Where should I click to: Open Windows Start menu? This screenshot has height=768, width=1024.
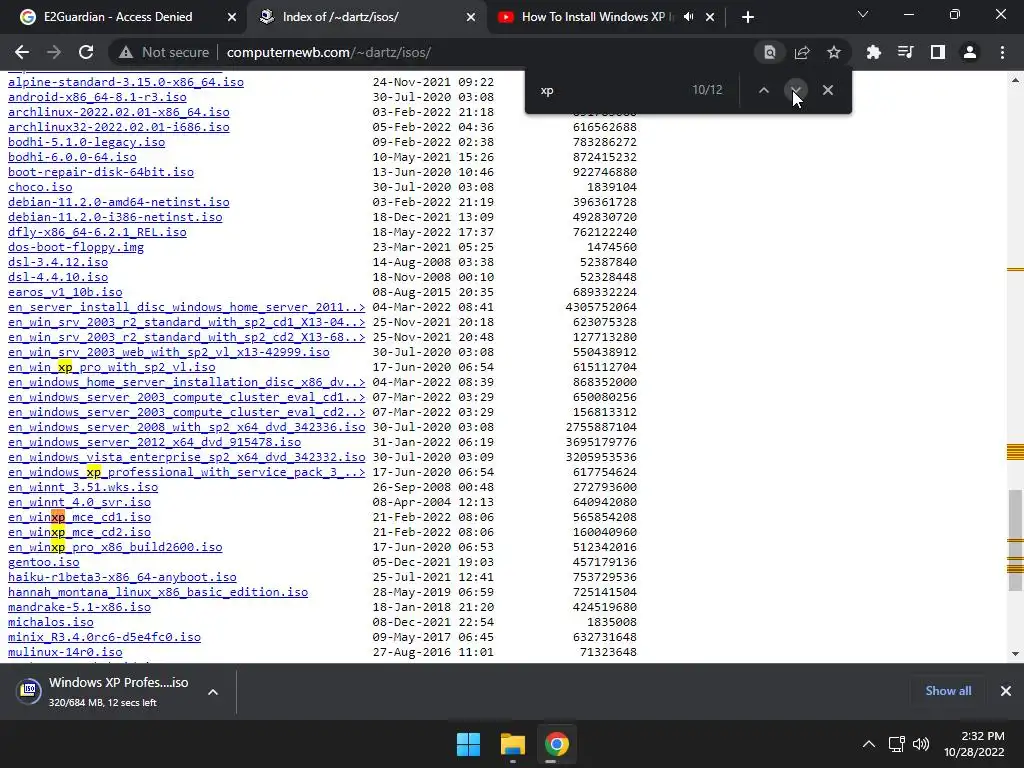(x=468, y=744)
